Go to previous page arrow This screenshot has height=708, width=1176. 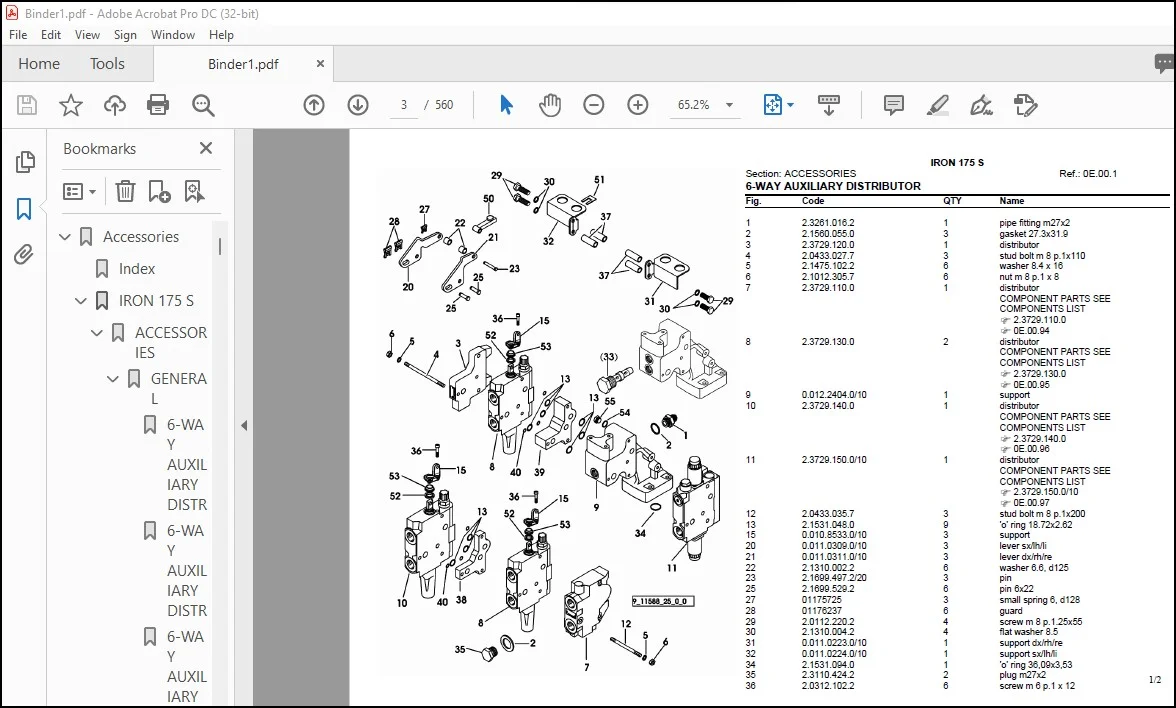point(314,105)
